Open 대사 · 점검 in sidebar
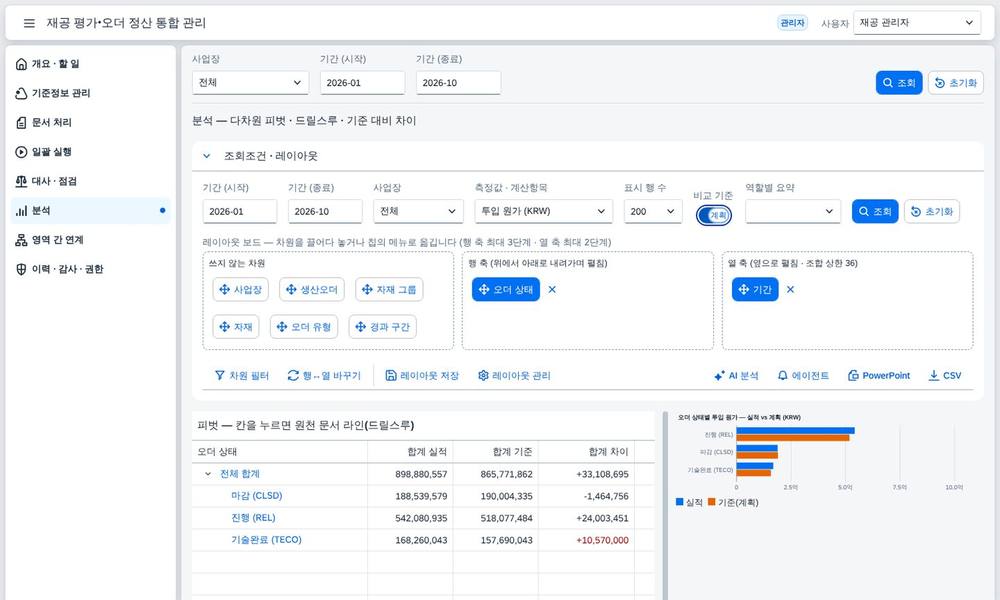The height and width of the screenshot is (600, 1000). [91, 181]
